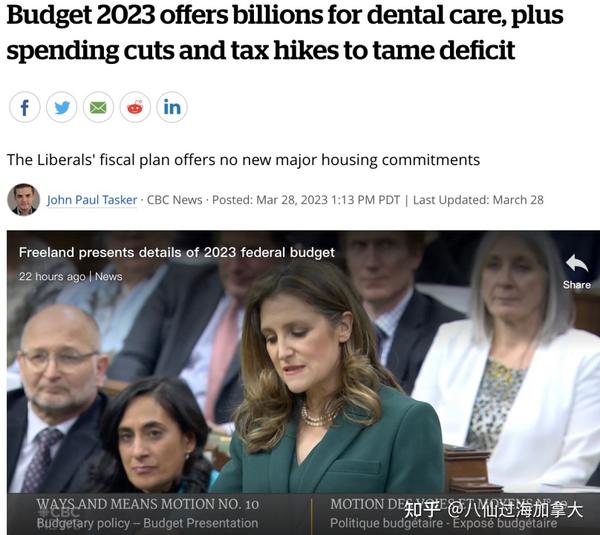The height and width of the screenshot is (535, 600).
Task: Click the Liberals' fiscal plan subheadline
Action: click(243, 160)
